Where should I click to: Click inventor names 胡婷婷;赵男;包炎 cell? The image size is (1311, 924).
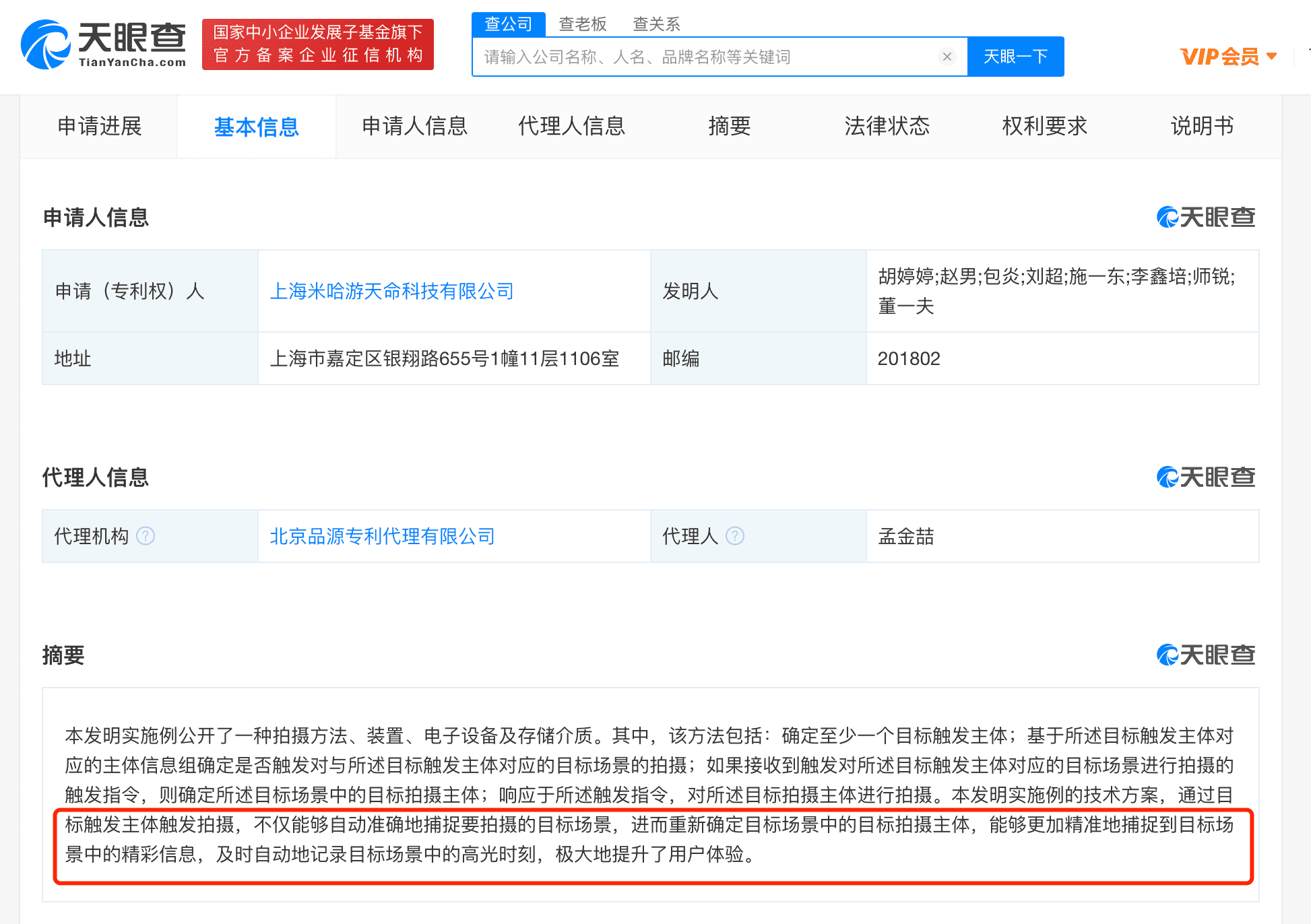[1062, 291]
